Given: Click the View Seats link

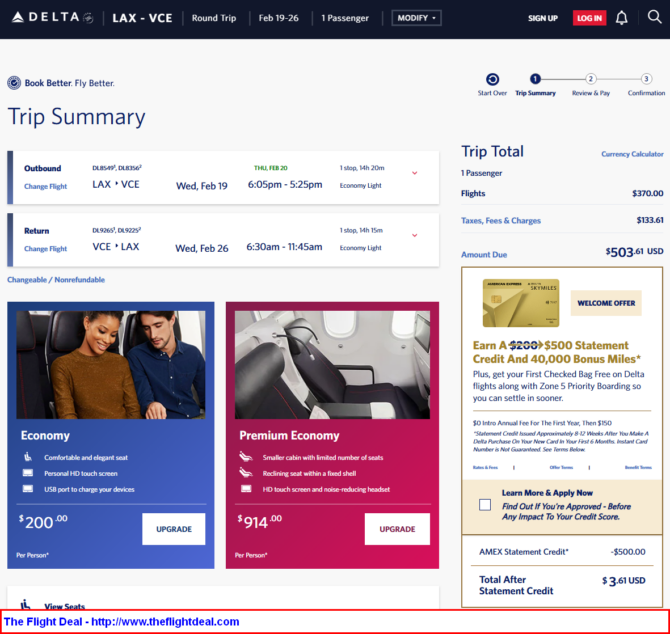Looking at the screenshot, I should pyautogui.click(x=65, y=606).
